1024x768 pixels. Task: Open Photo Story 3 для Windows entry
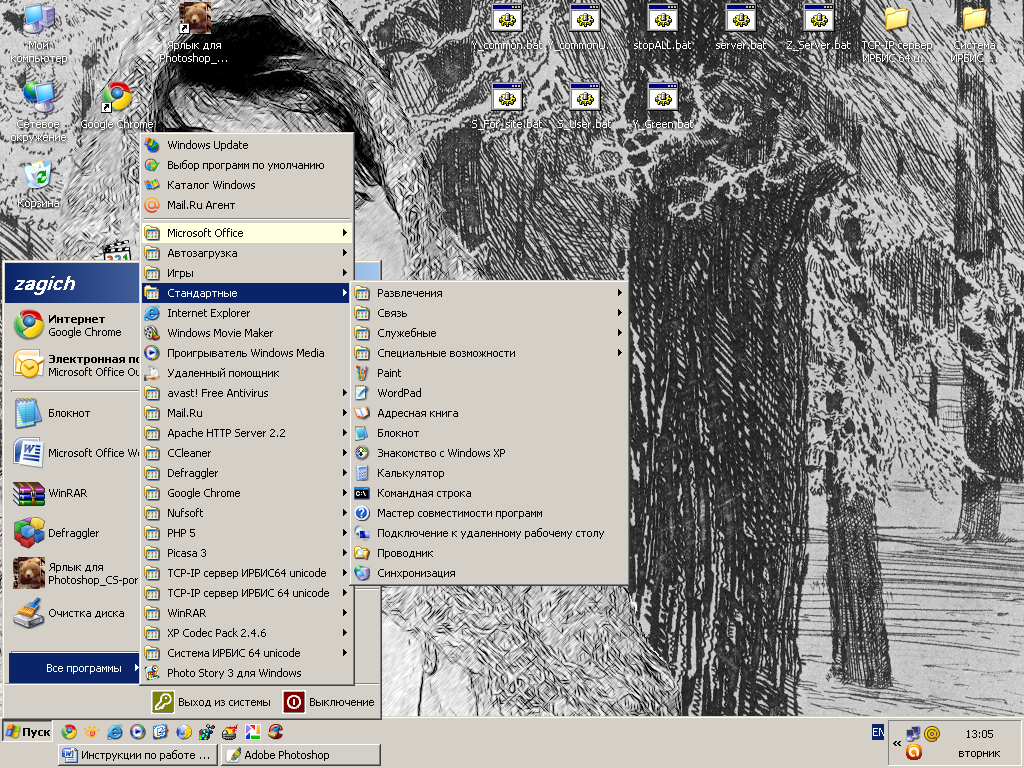[247, 673]
